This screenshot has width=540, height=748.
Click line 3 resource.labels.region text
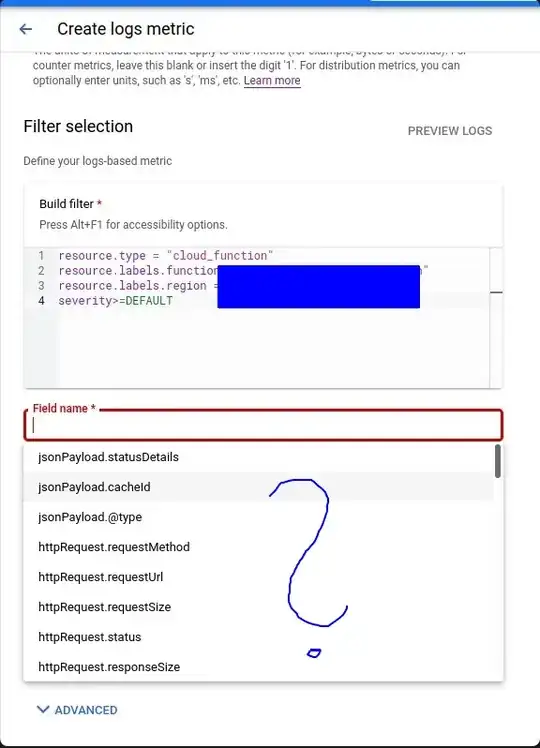(138, 286)
